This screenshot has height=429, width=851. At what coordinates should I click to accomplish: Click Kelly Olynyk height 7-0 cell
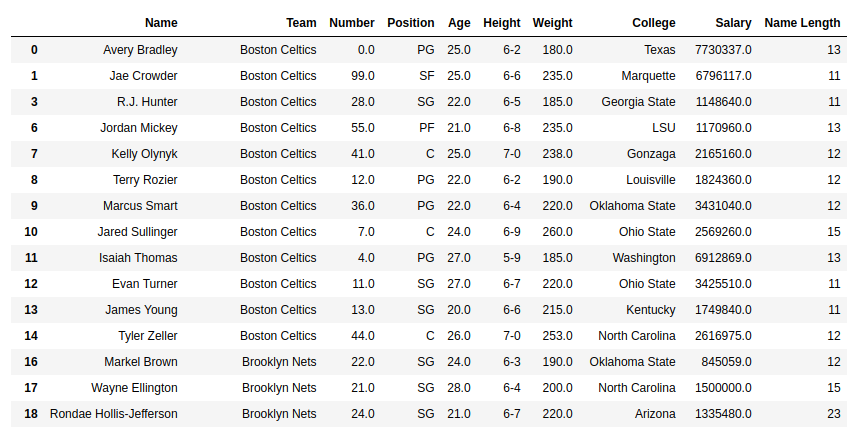click(511, 154)
